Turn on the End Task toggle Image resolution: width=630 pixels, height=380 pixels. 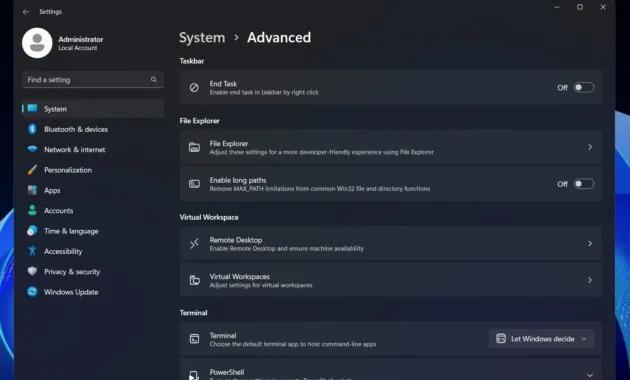pos(583,88)
